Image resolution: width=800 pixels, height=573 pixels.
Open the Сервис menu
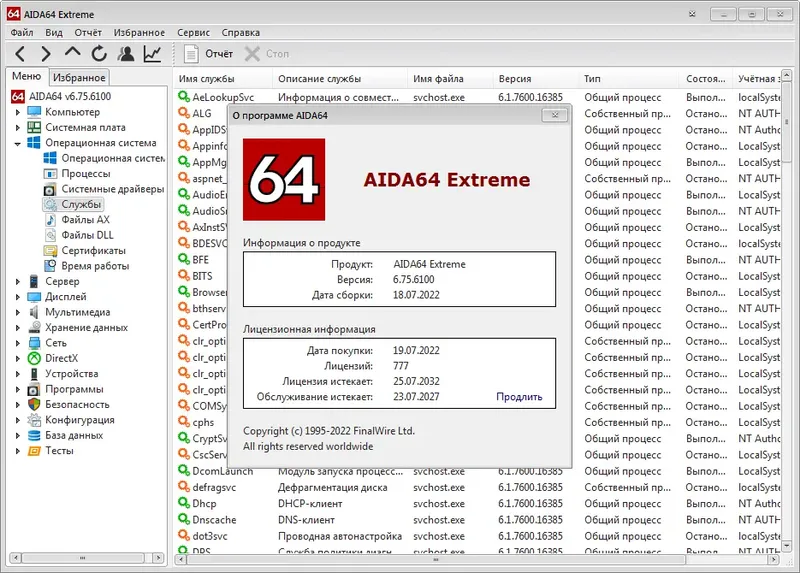(193, 32)
